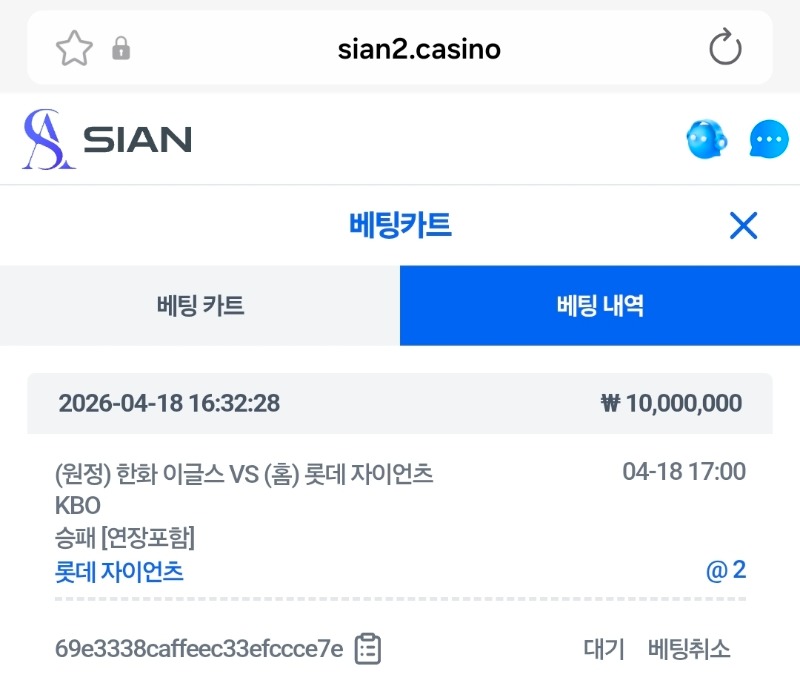This screenshot has height=692, width=800.
Task: Click the bet ID 69e3338caffeec33efccce7e text
Action: (199, 649)
